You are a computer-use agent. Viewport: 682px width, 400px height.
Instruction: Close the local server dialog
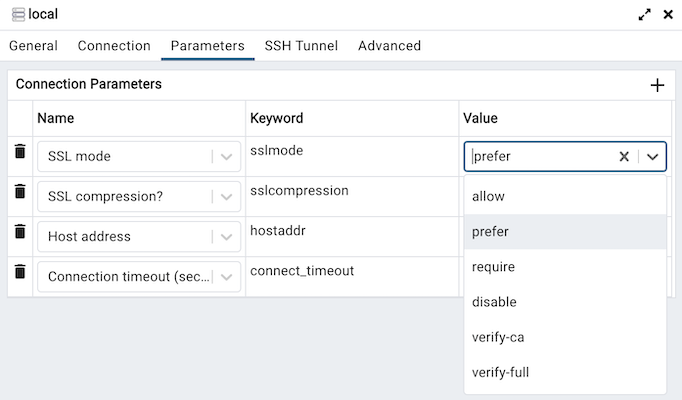[x=668, y=14]
